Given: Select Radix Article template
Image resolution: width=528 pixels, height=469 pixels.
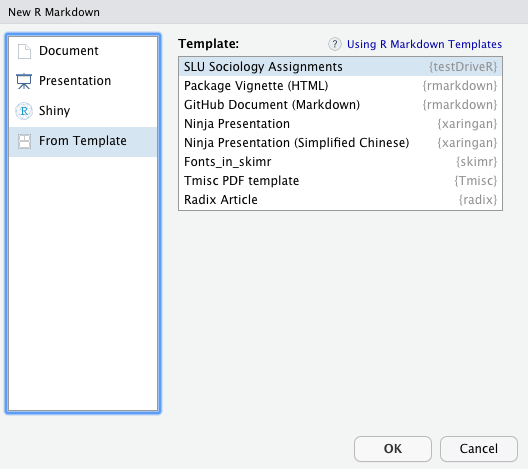Looking at the screenshot, I should pyautogui.click(x=340, y=200).
